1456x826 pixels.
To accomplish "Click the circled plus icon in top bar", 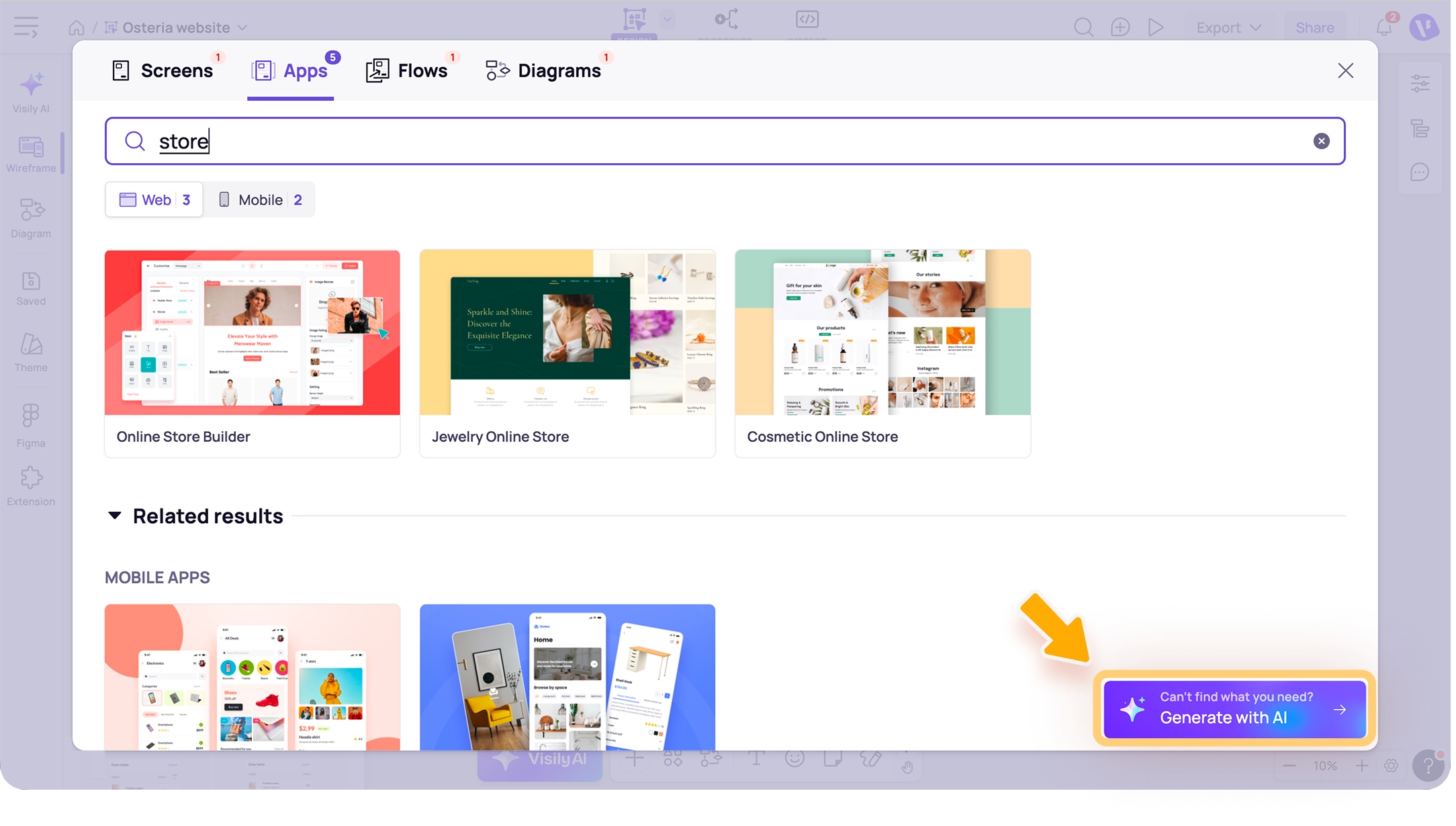I will point(1120,28).
